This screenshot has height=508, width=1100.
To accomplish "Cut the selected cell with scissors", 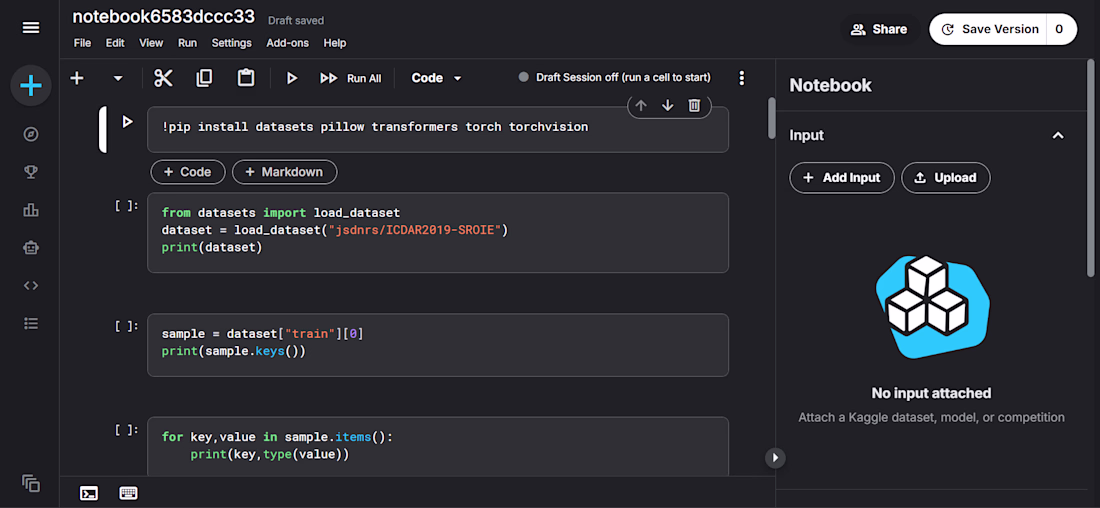I will (163, 78).
